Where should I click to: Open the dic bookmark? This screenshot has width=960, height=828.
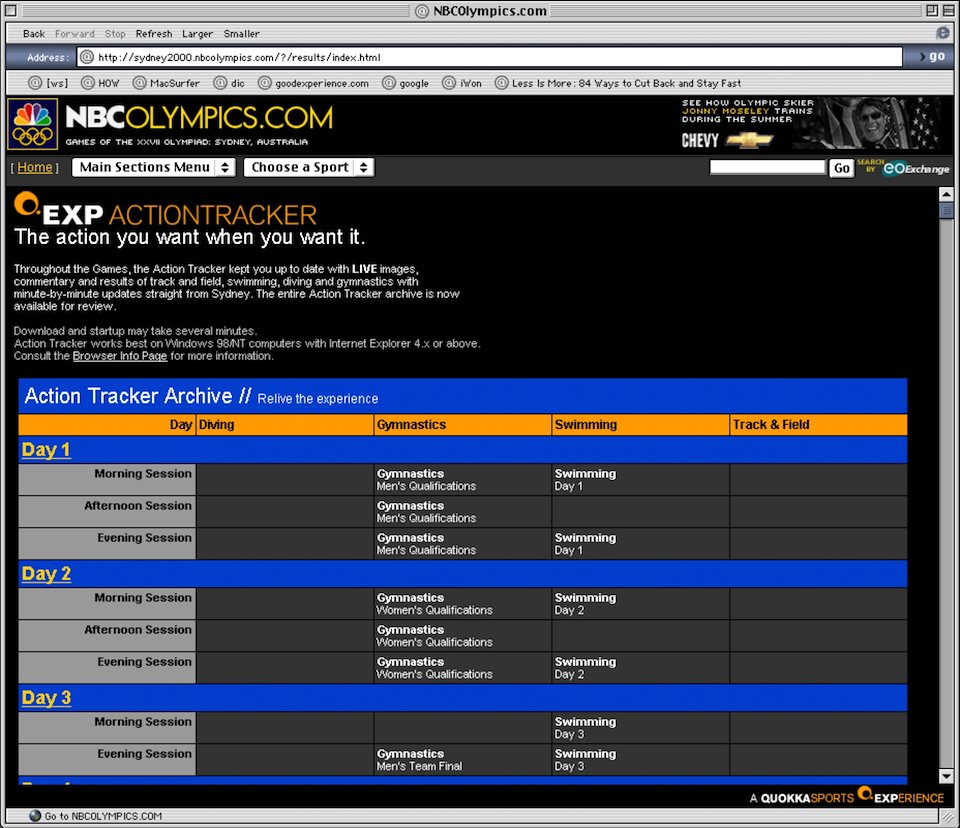point(229,83)
